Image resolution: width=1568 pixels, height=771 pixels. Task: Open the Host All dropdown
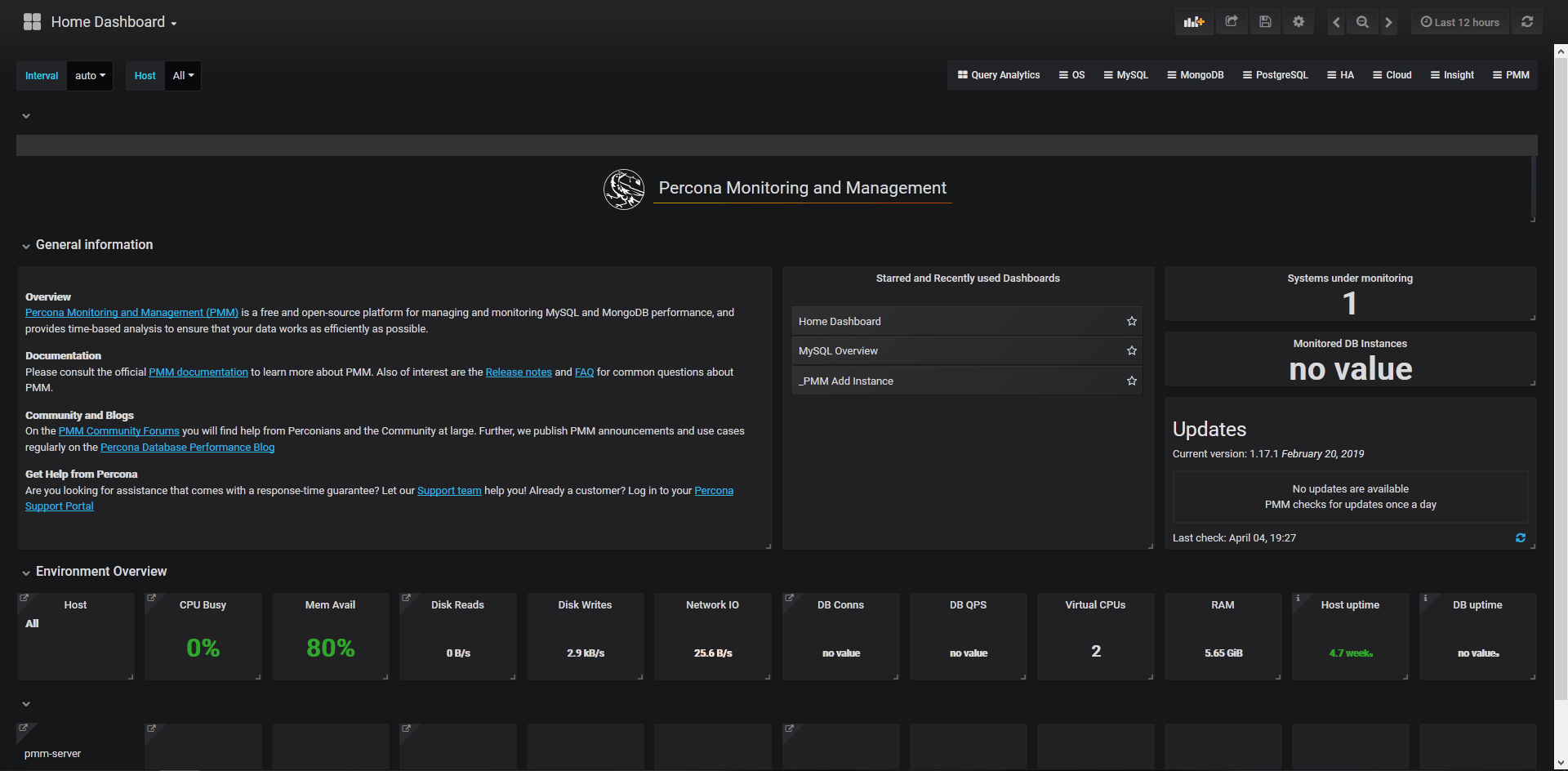click(x=183, y=76)
